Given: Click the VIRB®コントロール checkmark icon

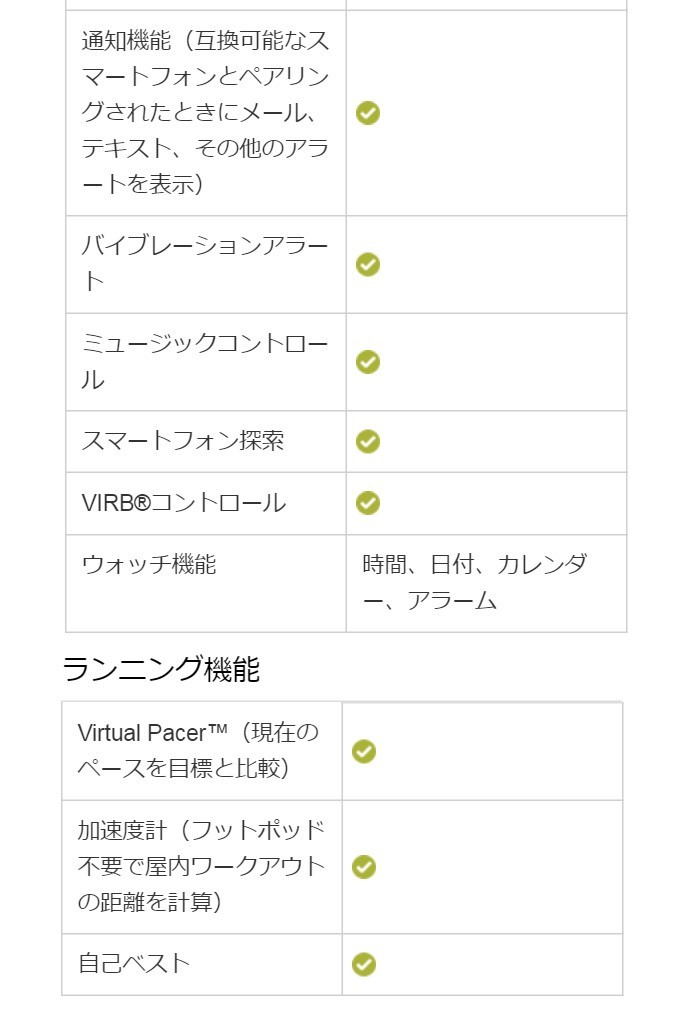Looking at the screenshot, I should pos(368,503).
